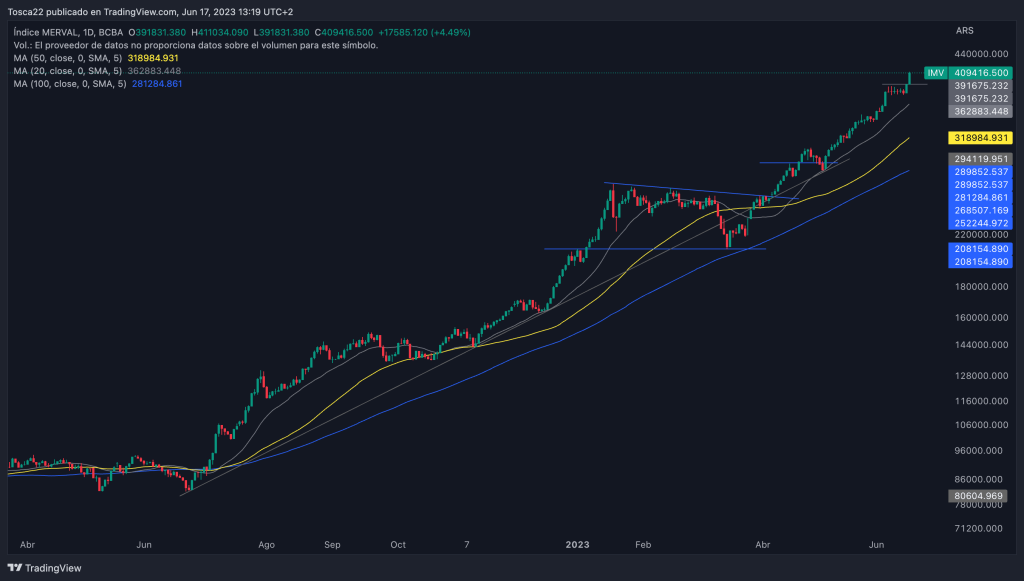Expand the Vol. indicator legend row
Screen dimensions: 1024x581
coord(195,45)
